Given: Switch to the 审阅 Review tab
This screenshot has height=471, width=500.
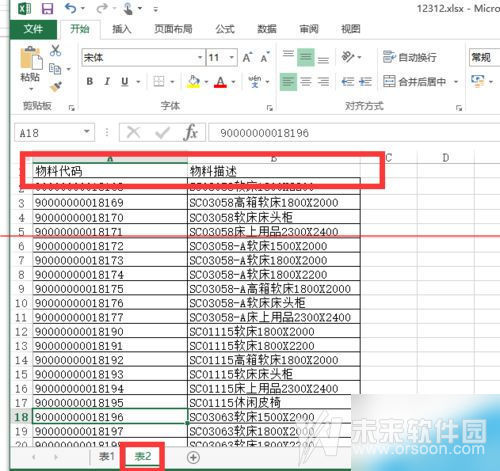Looking at the screenshot, I should pyautogui.click(x=309, y=29).
